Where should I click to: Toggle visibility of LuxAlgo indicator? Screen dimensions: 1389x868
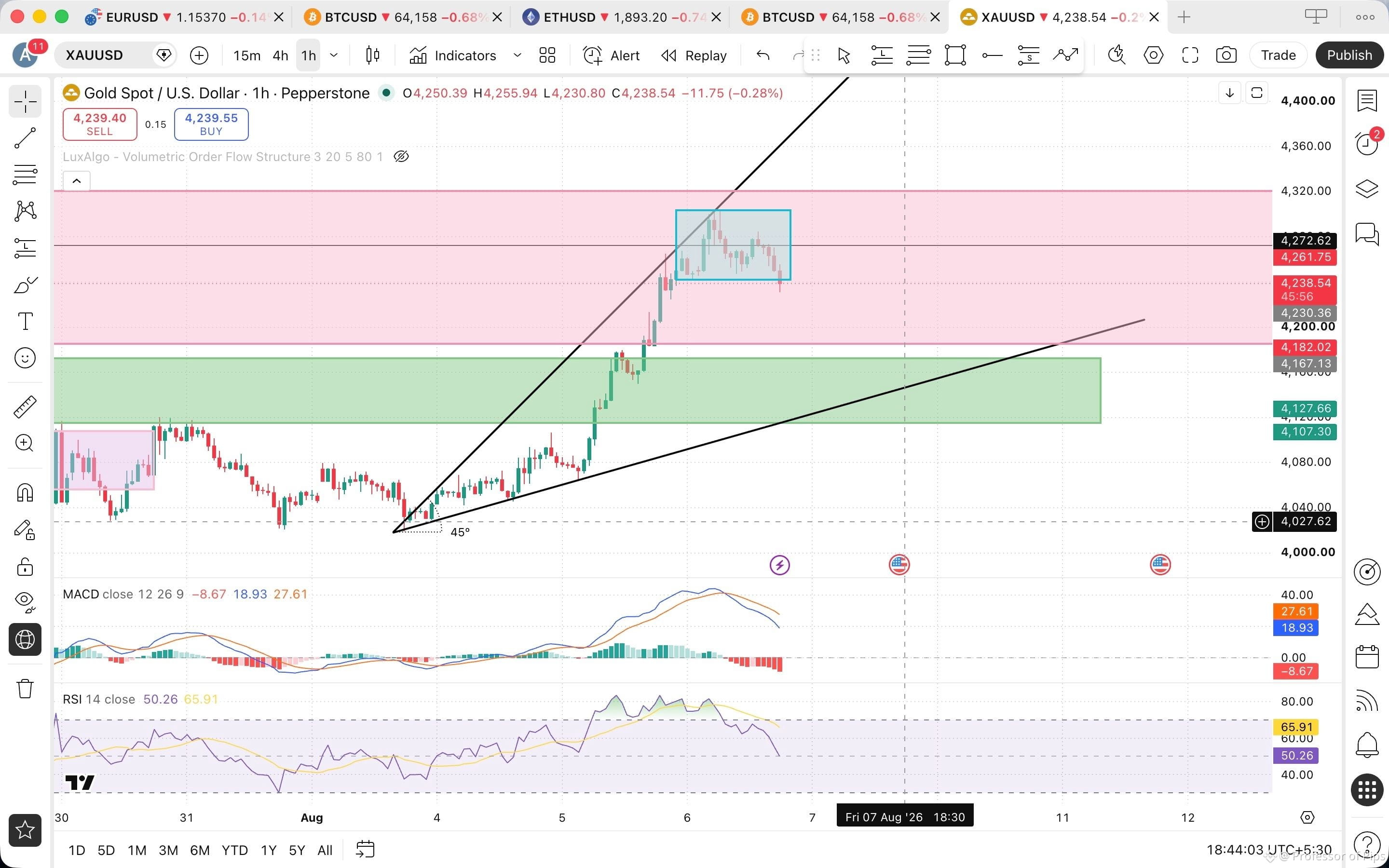401,157
